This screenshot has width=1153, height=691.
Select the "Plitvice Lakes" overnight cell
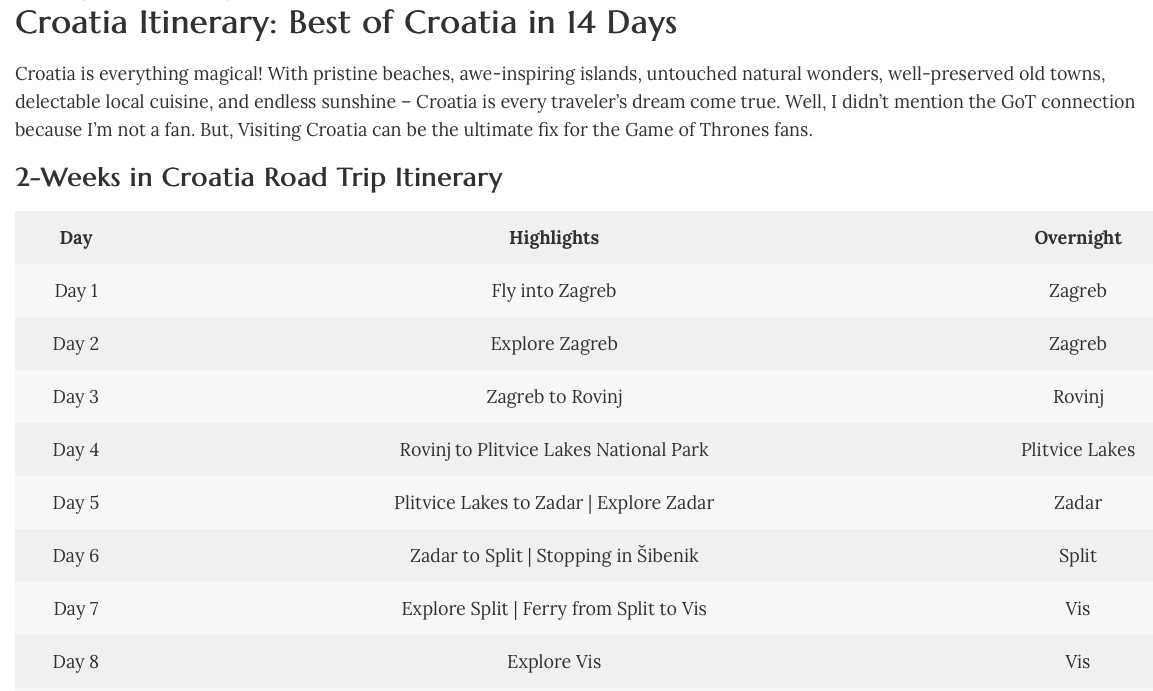[1077, 450]
